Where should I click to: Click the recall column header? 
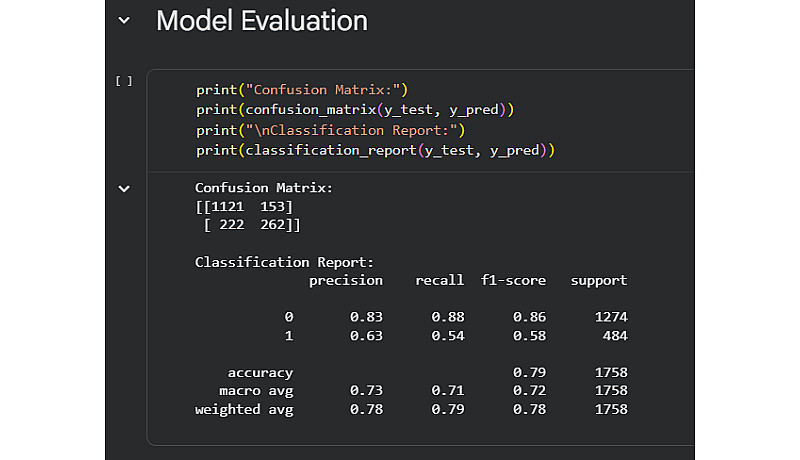coord(440,281)
